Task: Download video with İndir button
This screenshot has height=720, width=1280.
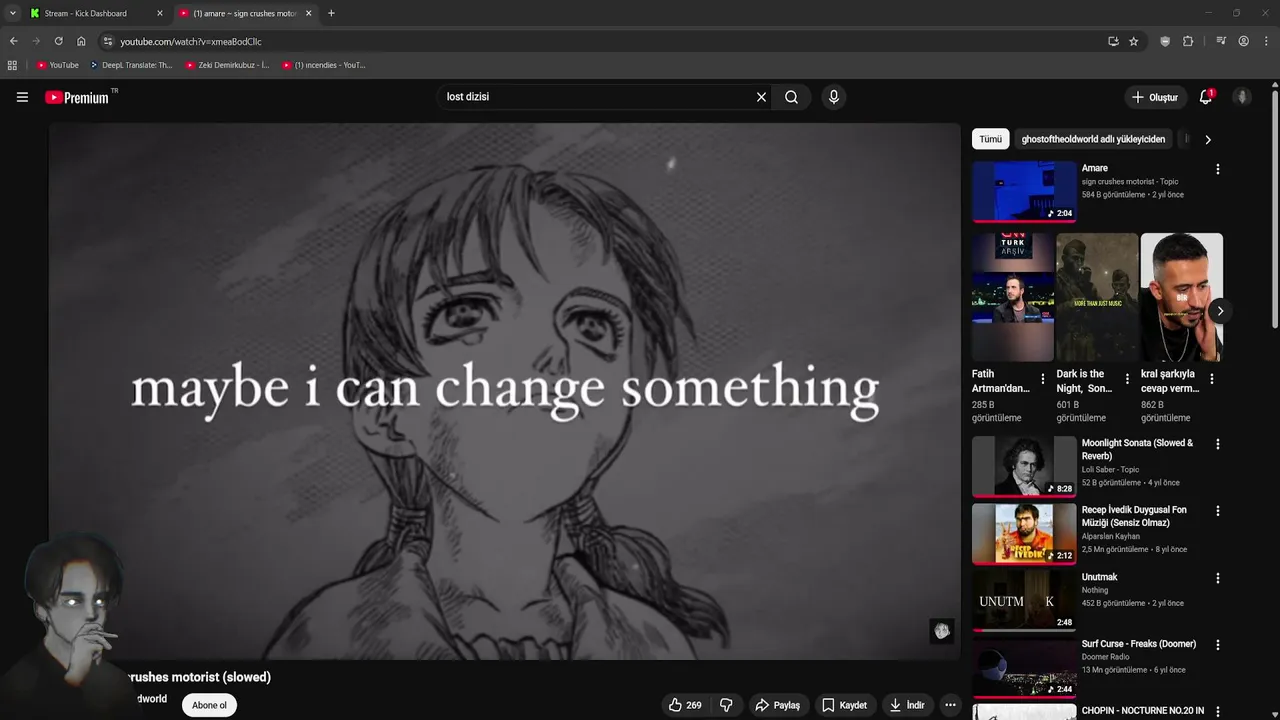Action: [907, 705]
